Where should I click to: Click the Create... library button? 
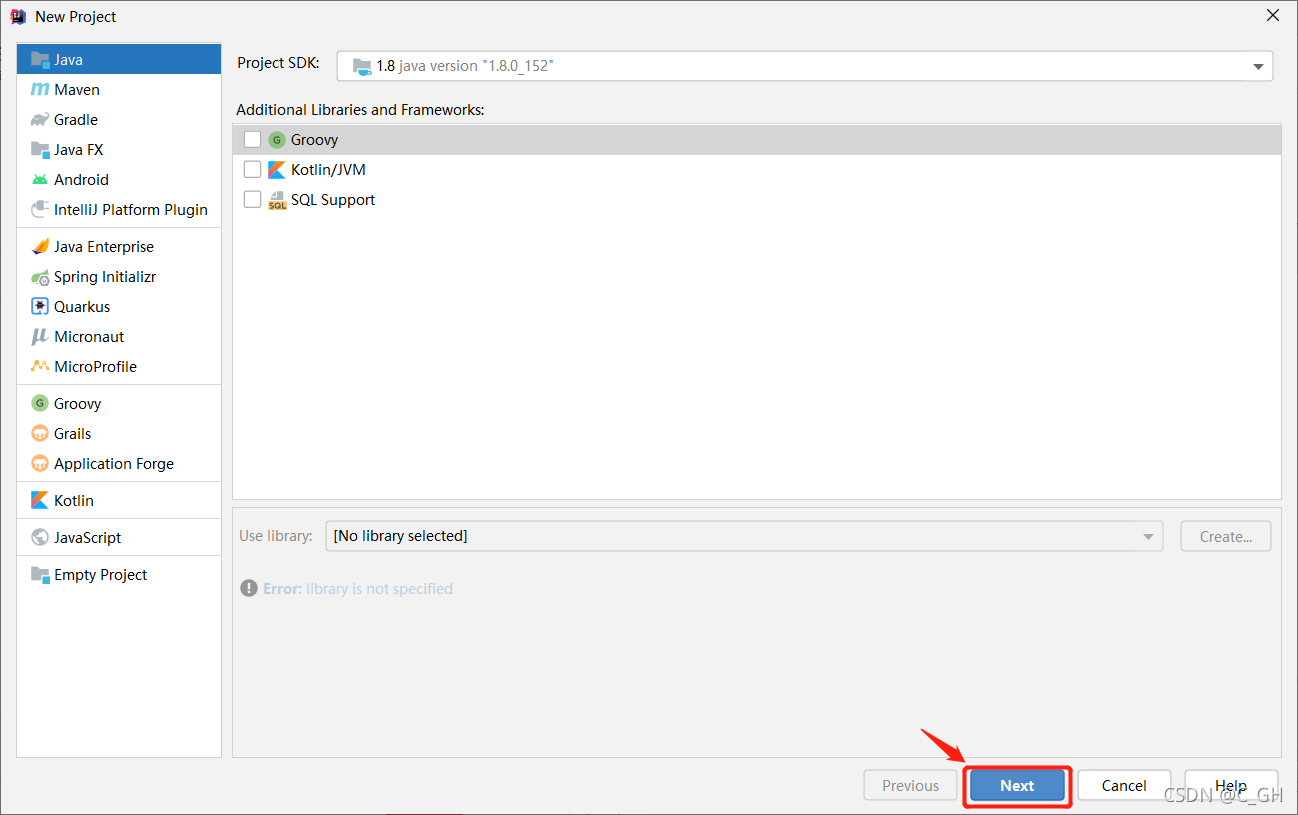click(x=1226, y=536)
